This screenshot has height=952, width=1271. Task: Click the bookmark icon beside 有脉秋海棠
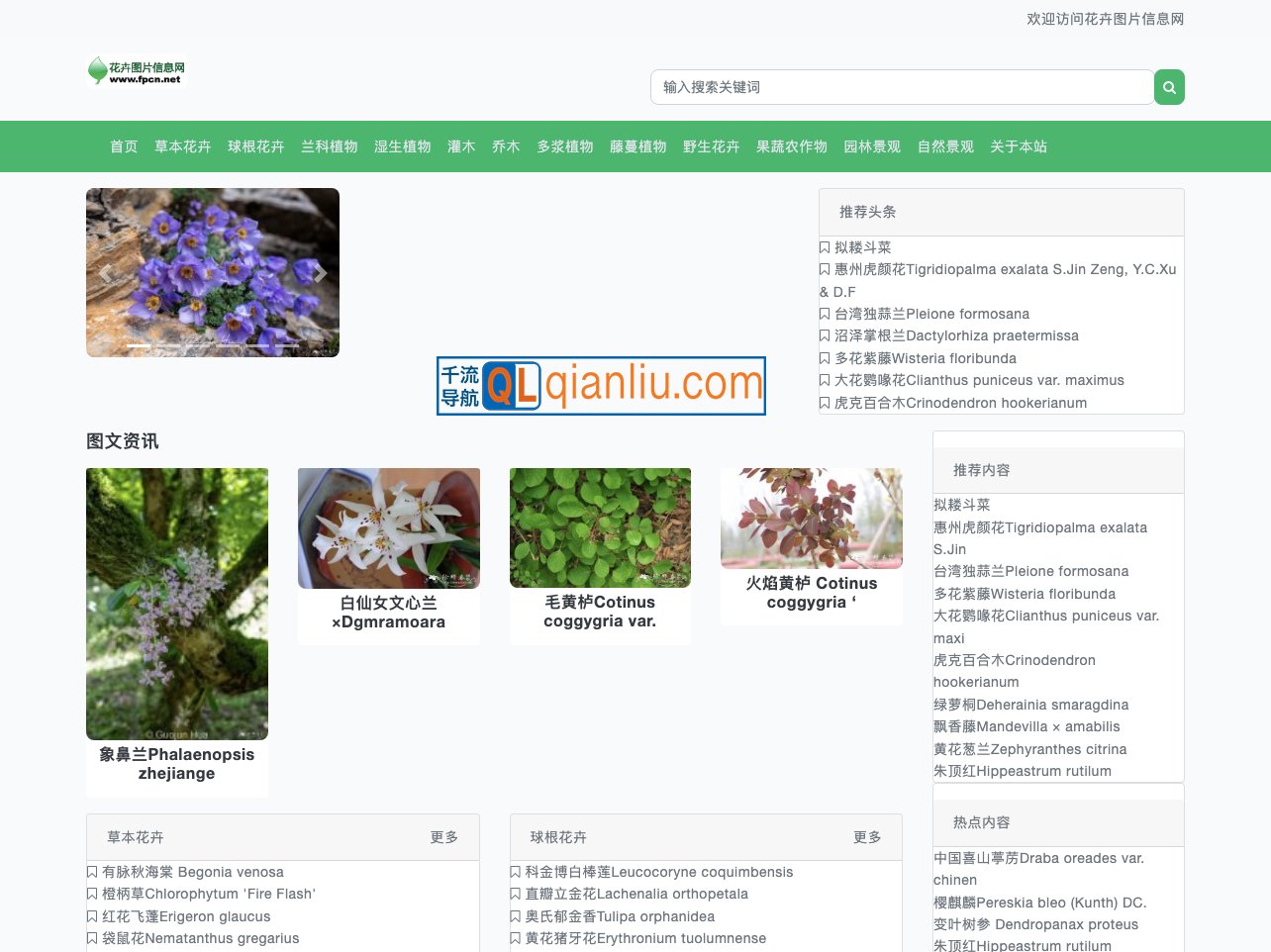tap(91, 872)
